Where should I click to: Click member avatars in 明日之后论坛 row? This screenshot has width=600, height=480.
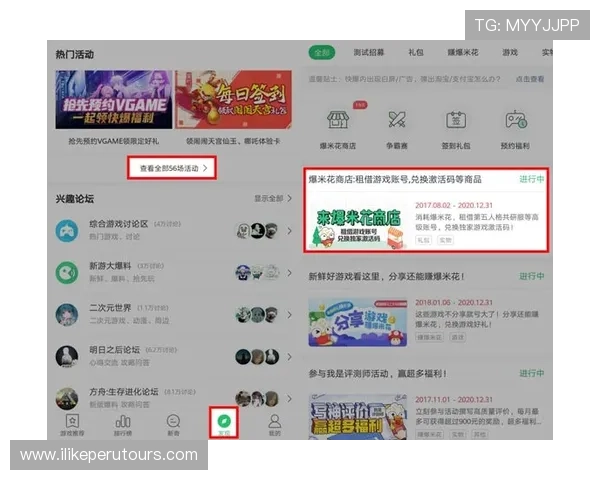[257, 356]
